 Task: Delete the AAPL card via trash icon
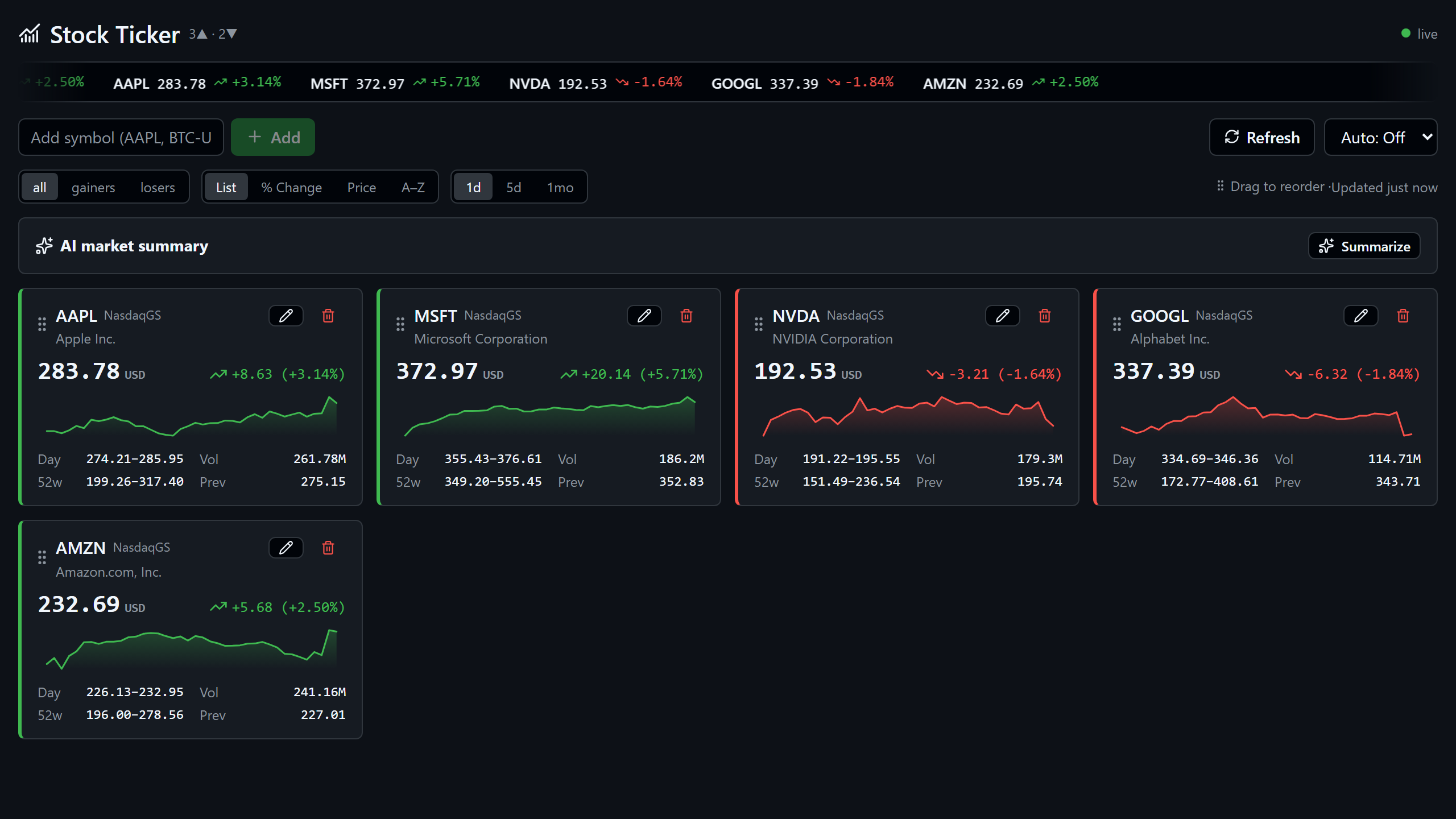[x=328, y=316]
